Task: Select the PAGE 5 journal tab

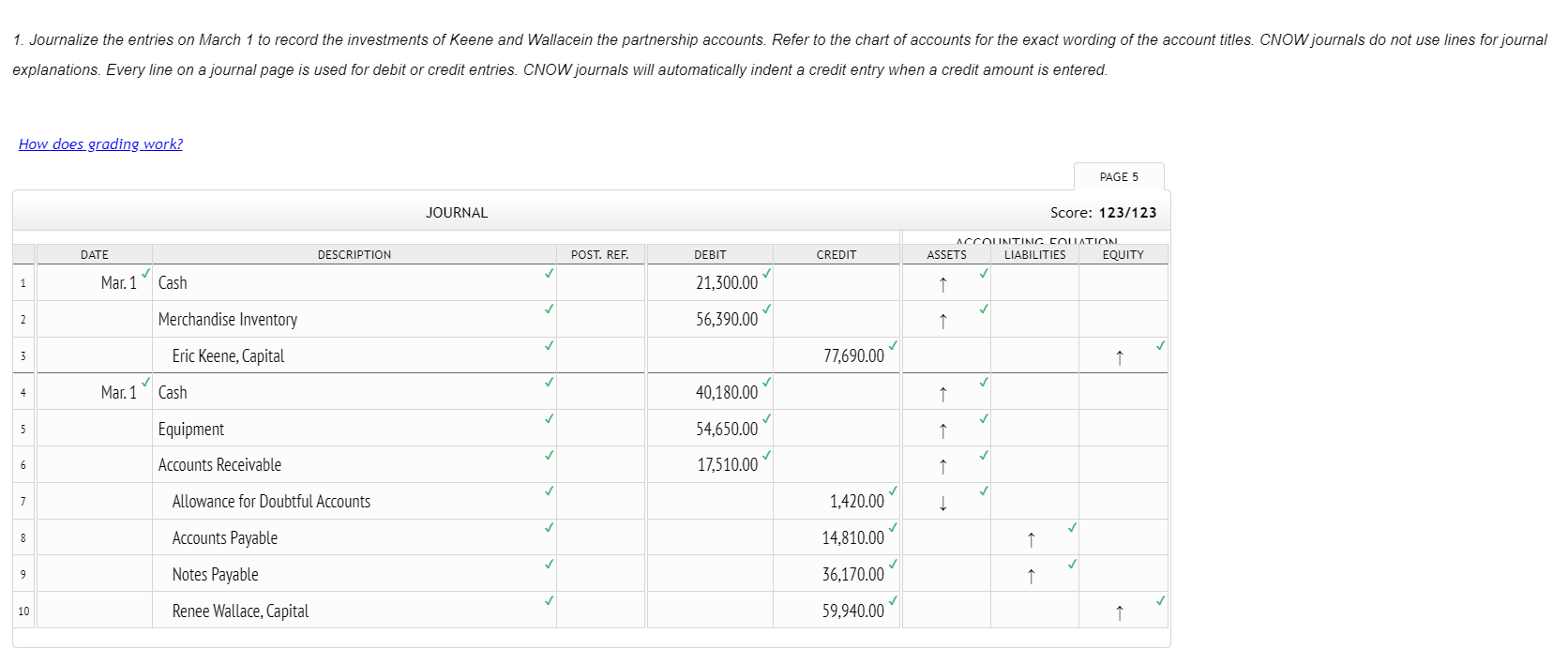Action: point(1119,176)
